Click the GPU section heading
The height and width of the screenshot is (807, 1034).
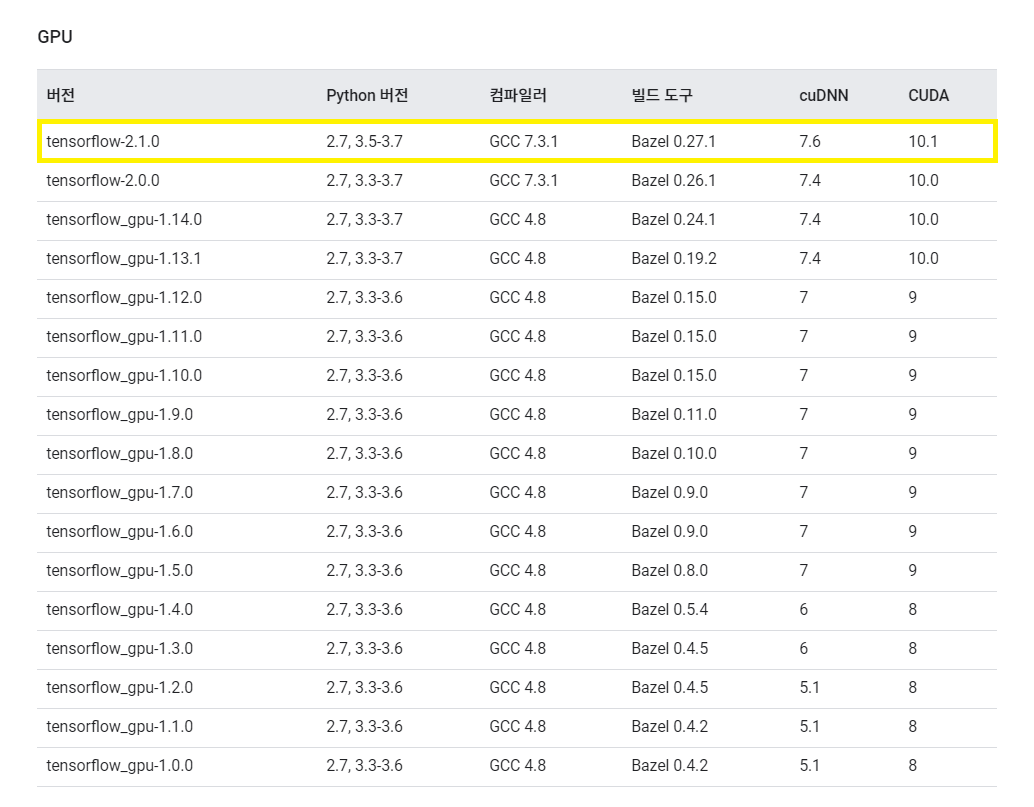55,36
